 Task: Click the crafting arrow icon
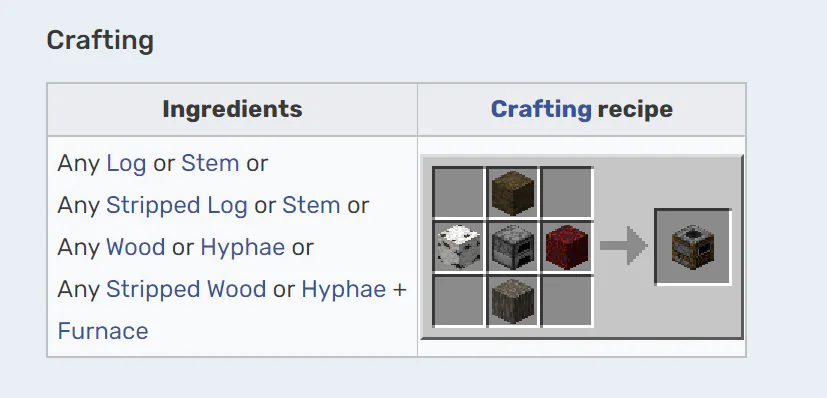point(623,245)
